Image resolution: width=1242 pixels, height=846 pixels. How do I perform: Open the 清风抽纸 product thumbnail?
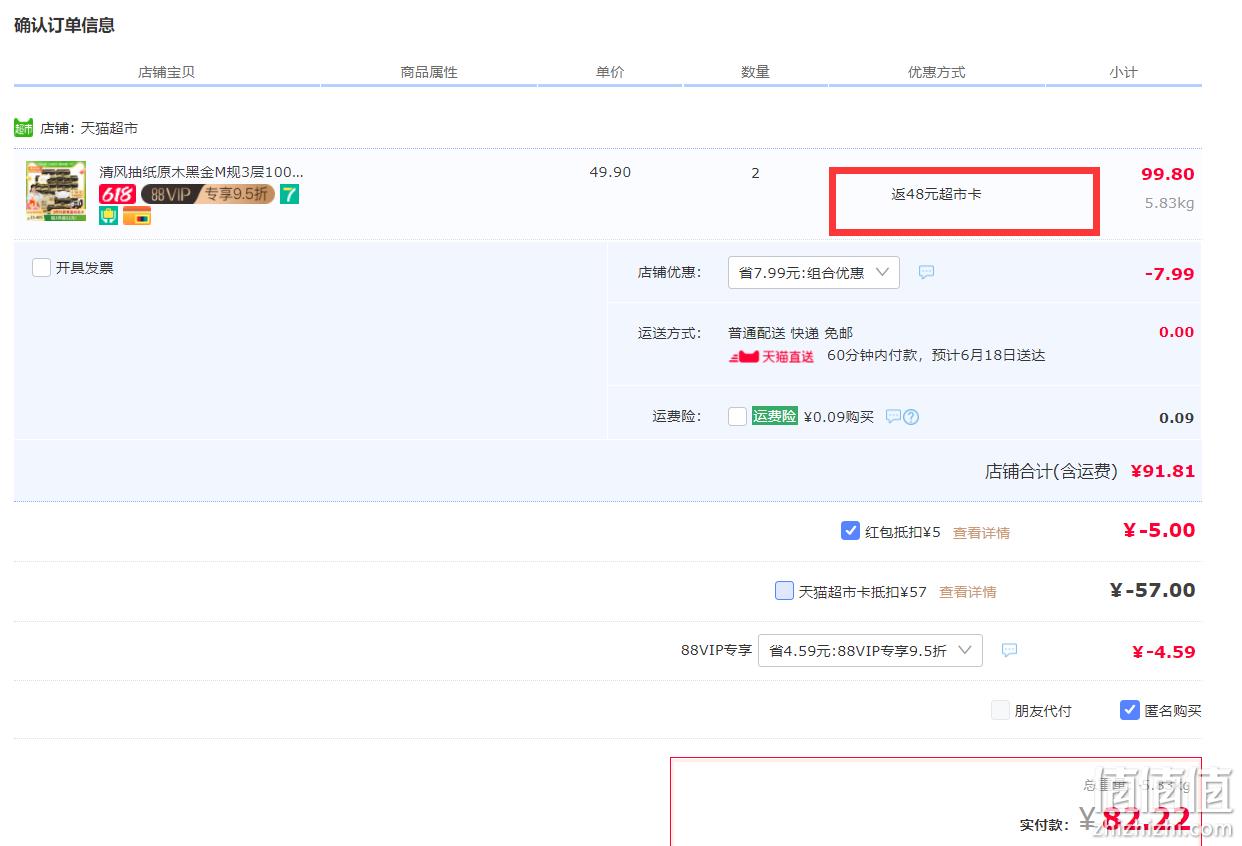pos(56,190)
